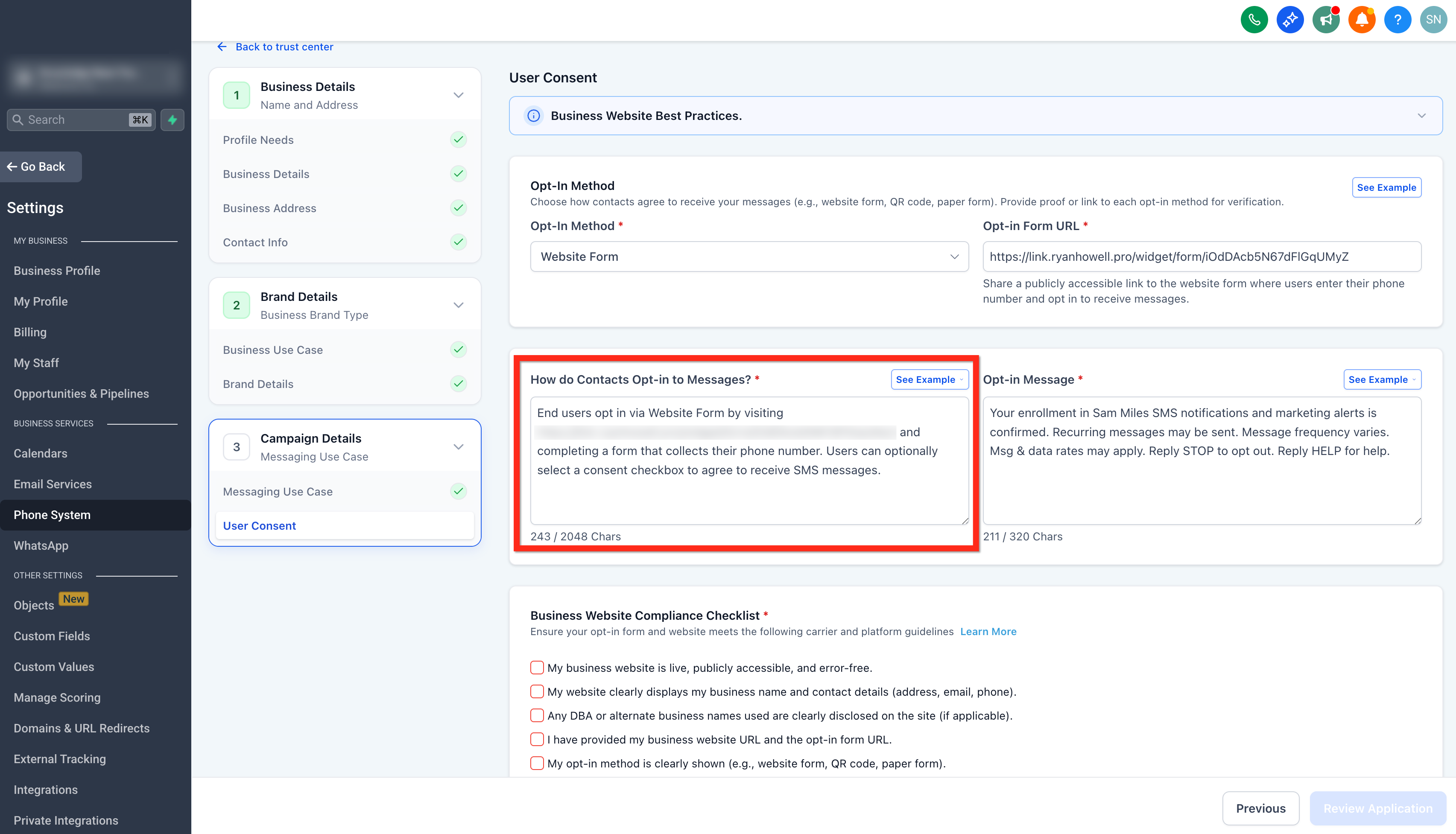The width and height of the screenshot is (1456, 834).
Task: Open the SN user avatar menu
Action: pyautogui.click(x=1433, y=20)
